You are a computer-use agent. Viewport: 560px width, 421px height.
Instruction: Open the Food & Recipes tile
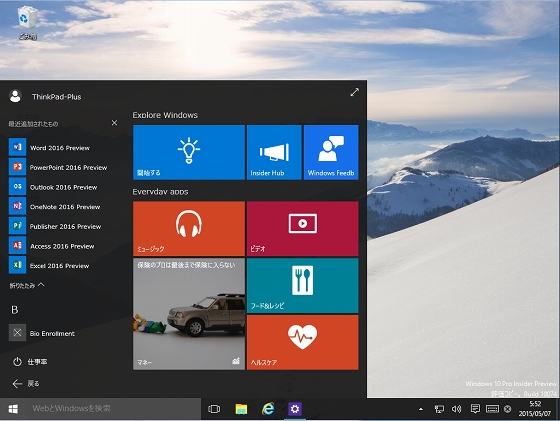302,286
